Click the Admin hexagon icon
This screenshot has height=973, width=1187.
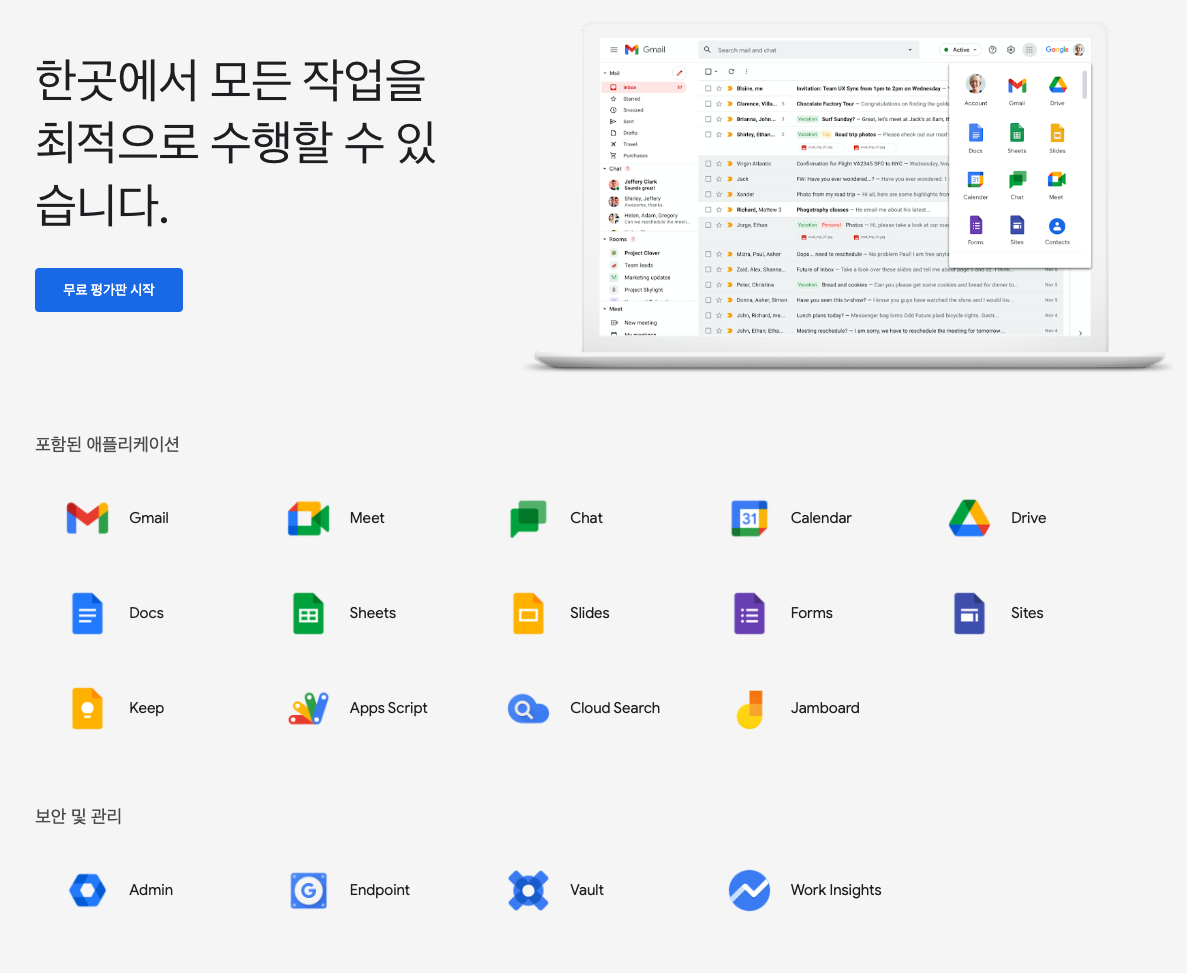click(87, 890)
